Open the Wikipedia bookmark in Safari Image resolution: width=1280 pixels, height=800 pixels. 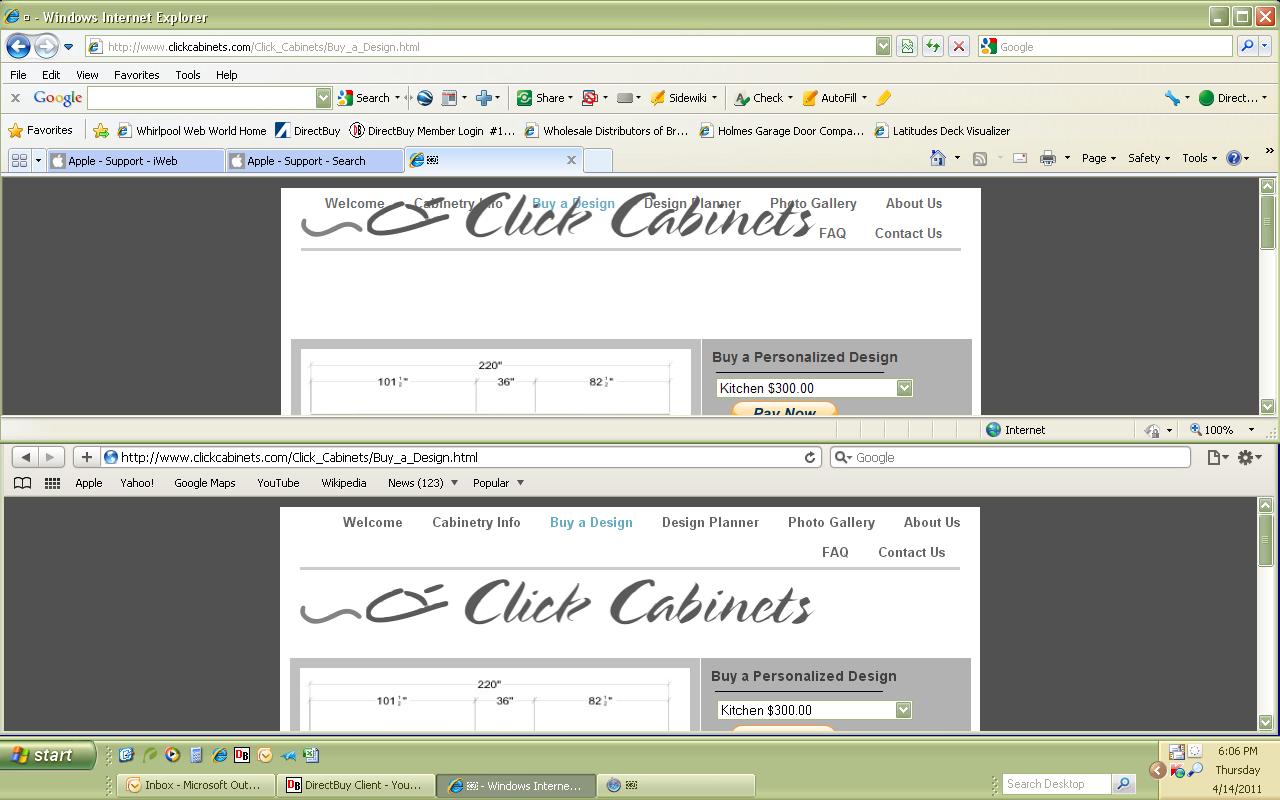pos(343,483)
